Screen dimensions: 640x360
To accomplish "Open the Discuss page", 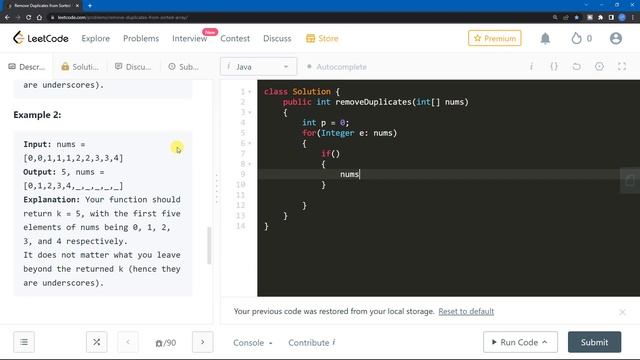I will click(x=277, y=38).
